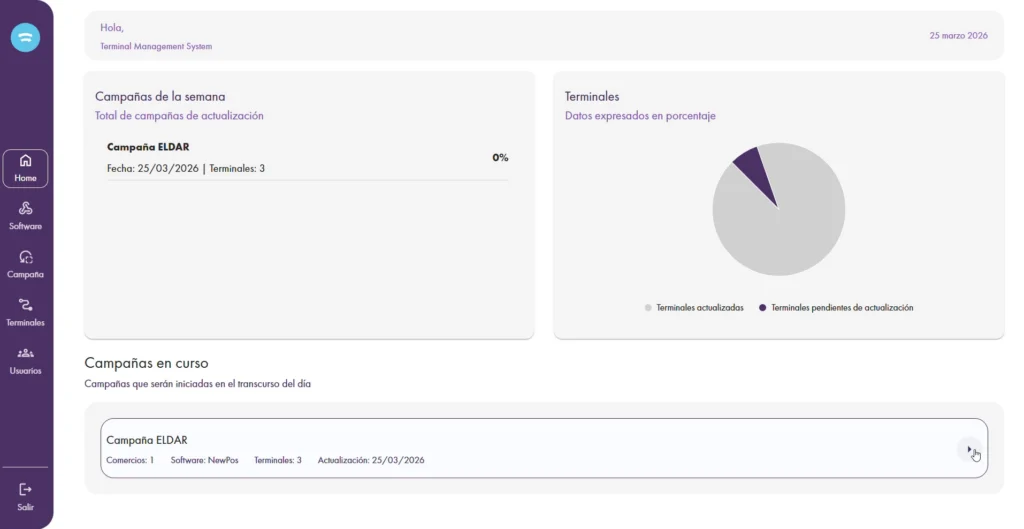Click the app logo in the sidebar
Viewport: 1024px width, 529px height.
[x=25, y=37]
